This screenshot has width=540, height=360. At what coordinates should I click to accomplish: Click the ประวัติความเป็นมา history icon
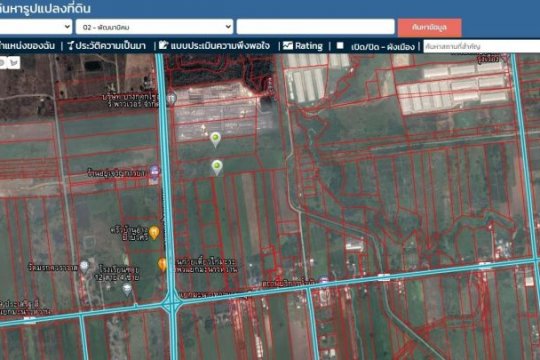point(70,45)
